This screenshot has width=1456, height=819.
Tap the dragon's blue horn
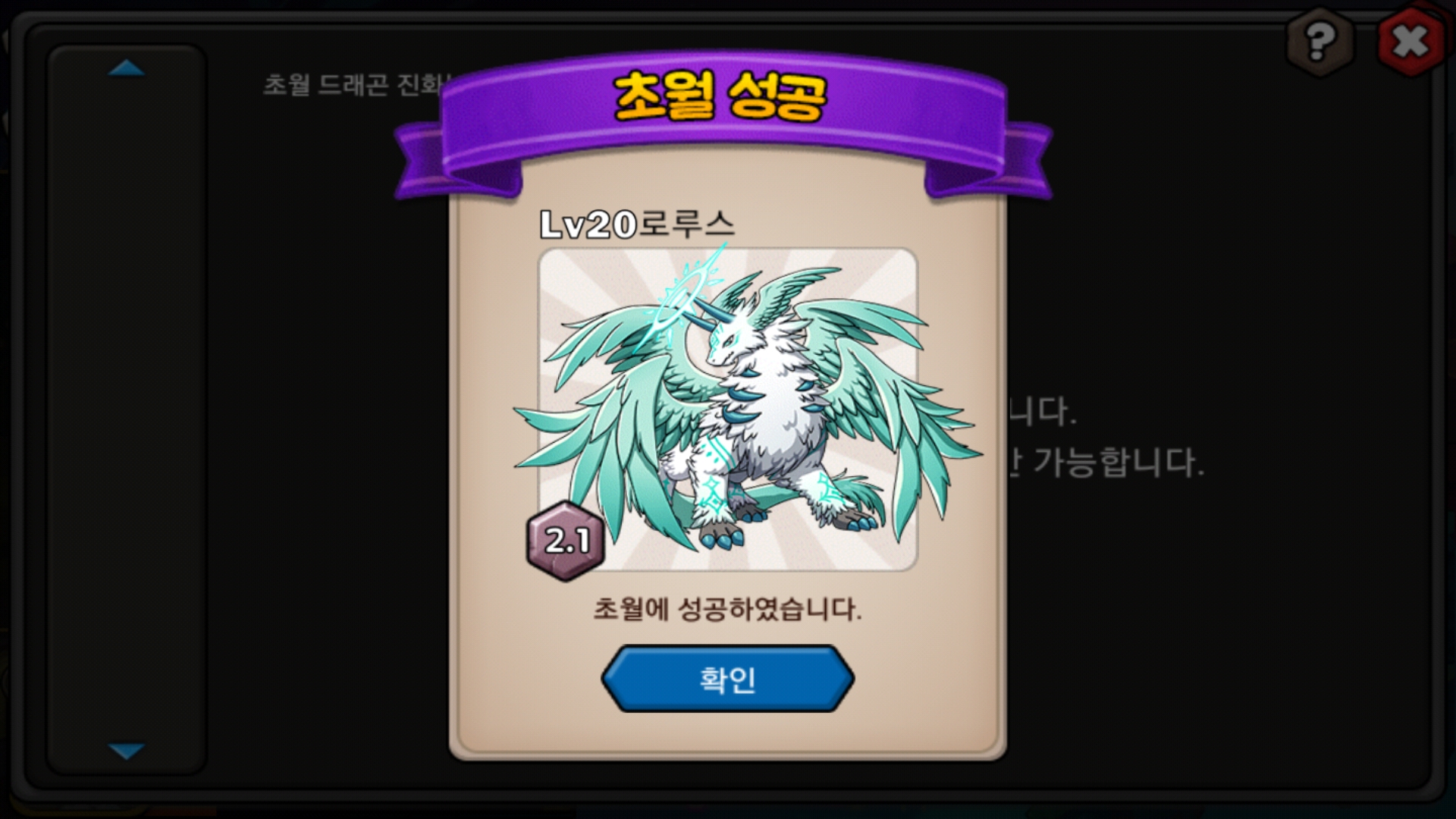pyautogui.click(x=701, y=315)
